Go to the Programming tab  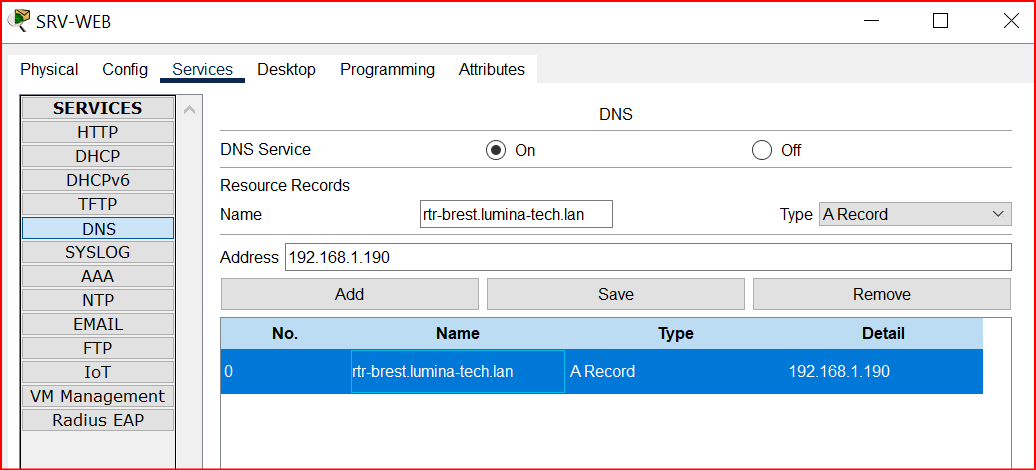387,69
